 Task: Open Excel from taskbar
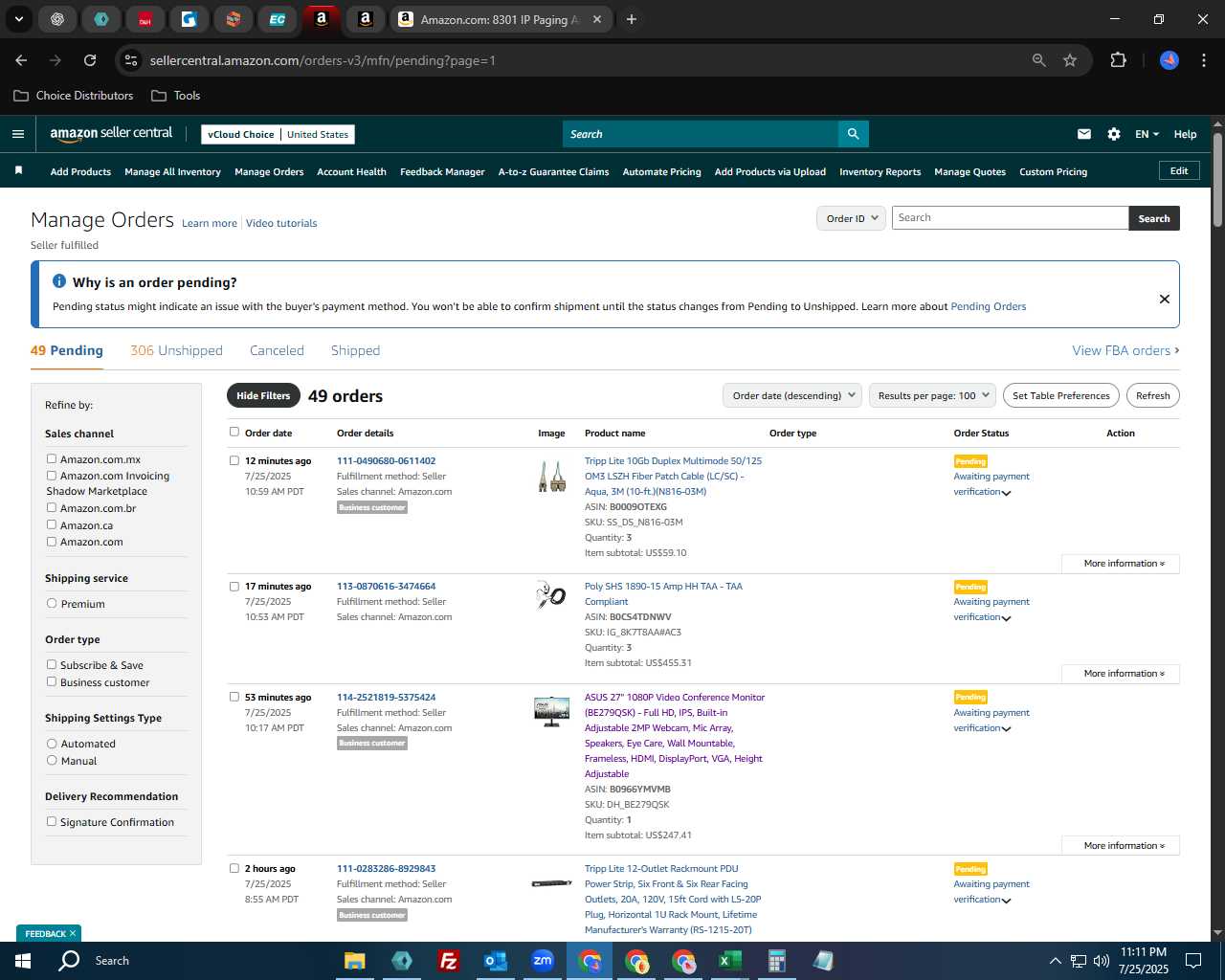pyautogui.click(x=729, y=961)
